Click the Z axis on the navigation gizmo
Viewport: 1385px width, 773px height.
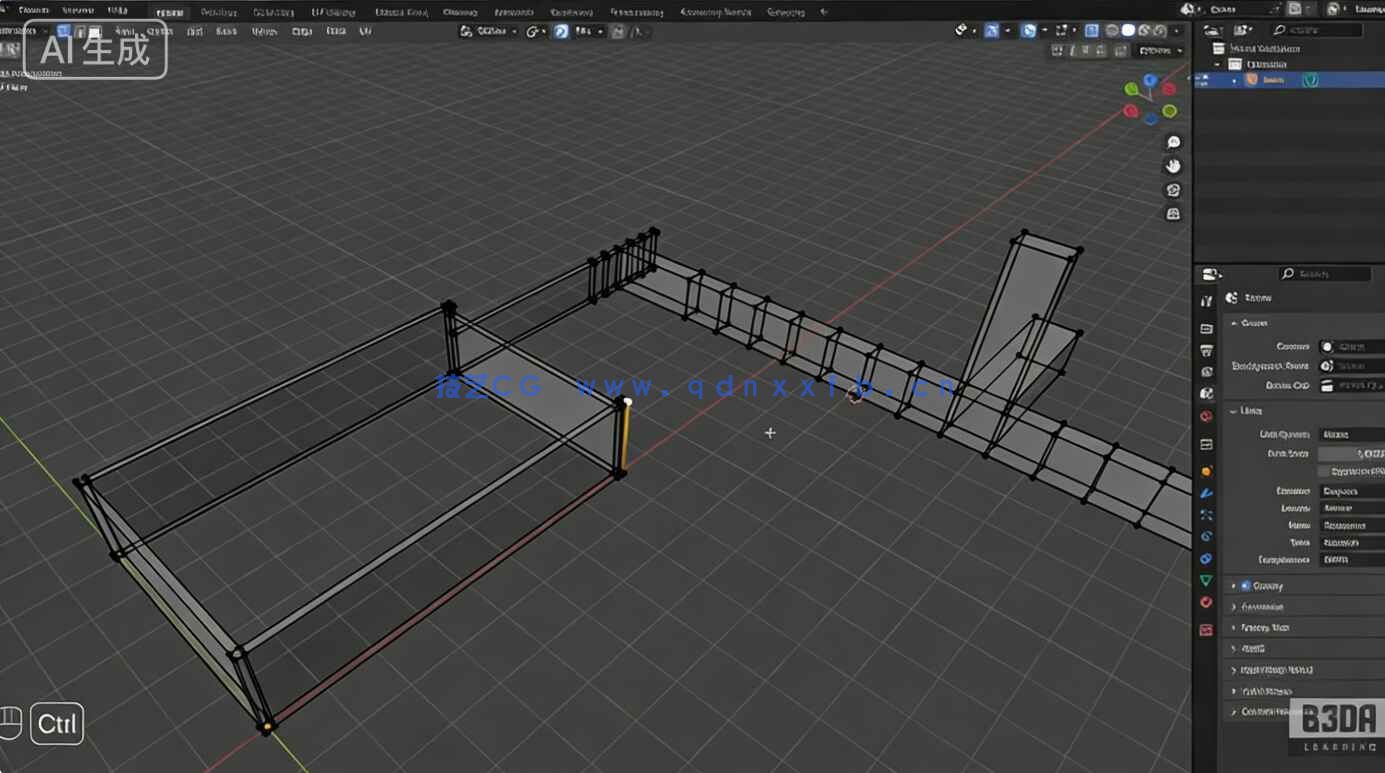[1152, 80]
